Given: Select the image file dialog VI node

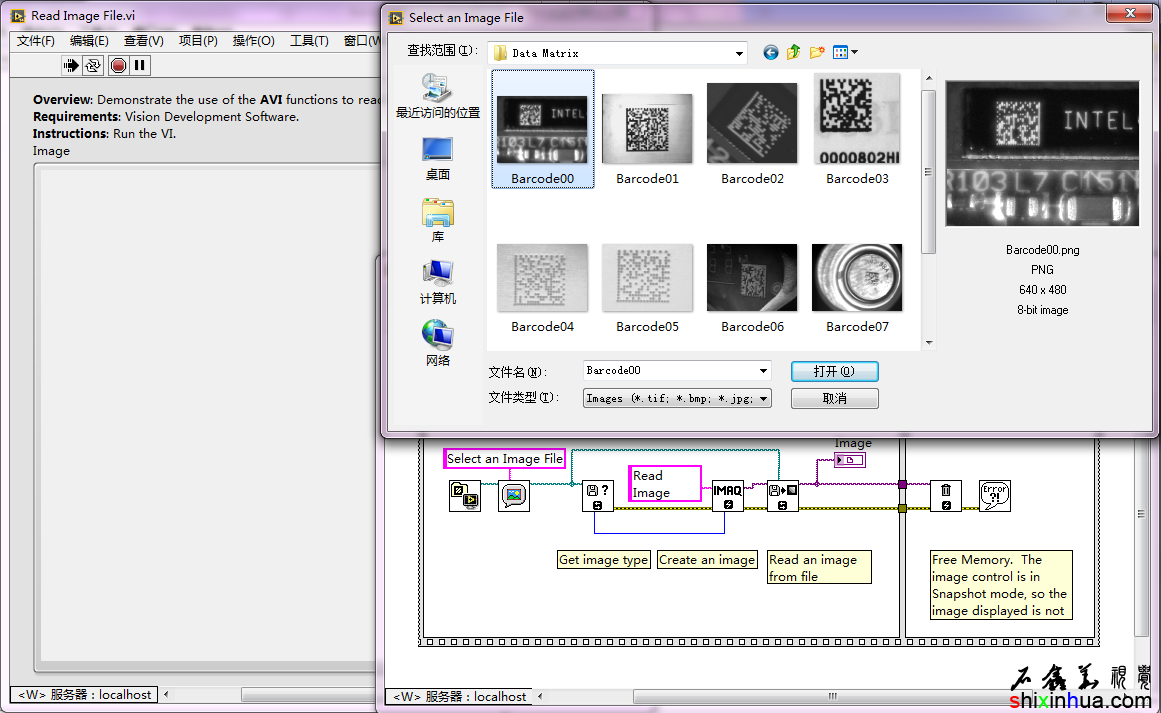Looking at the screenshot, I should (514, 496).
